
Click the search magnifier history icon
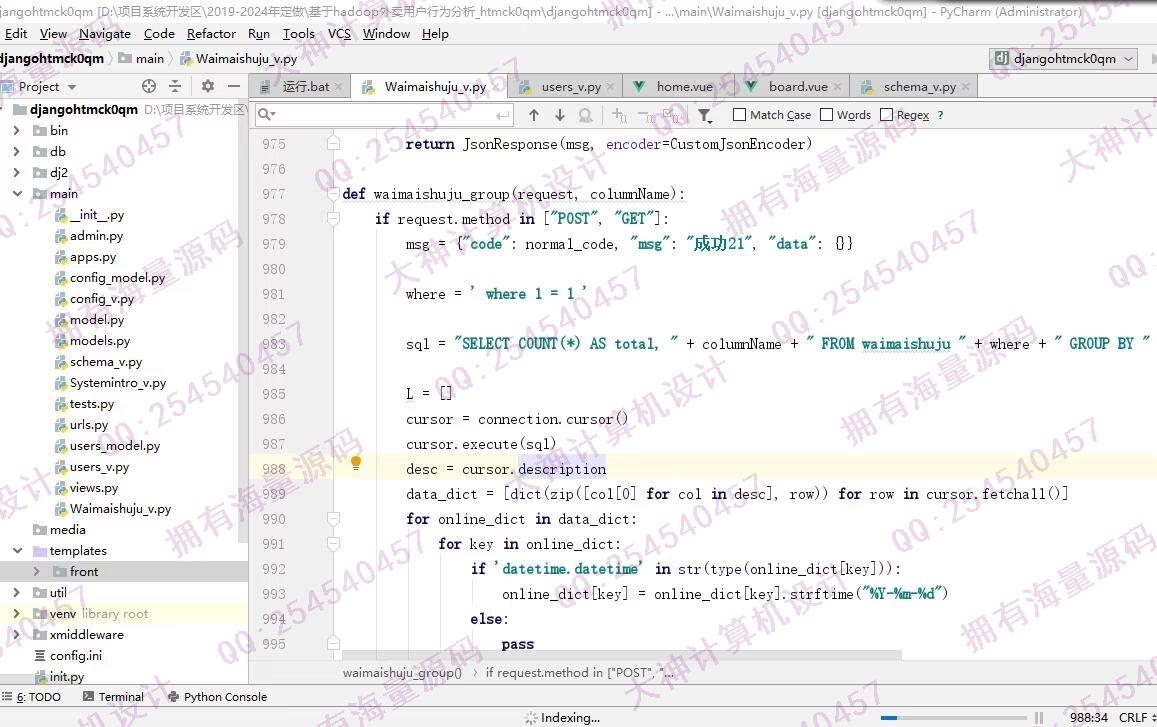point(266,114)
